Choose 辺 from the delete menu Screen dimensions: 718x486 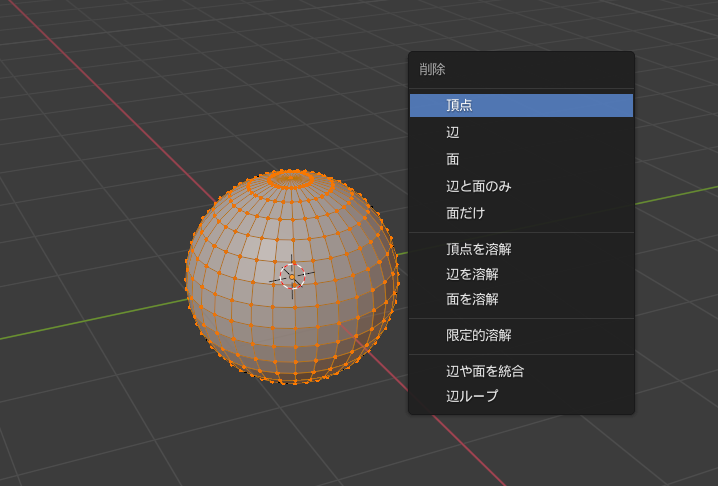pos(521,132)
